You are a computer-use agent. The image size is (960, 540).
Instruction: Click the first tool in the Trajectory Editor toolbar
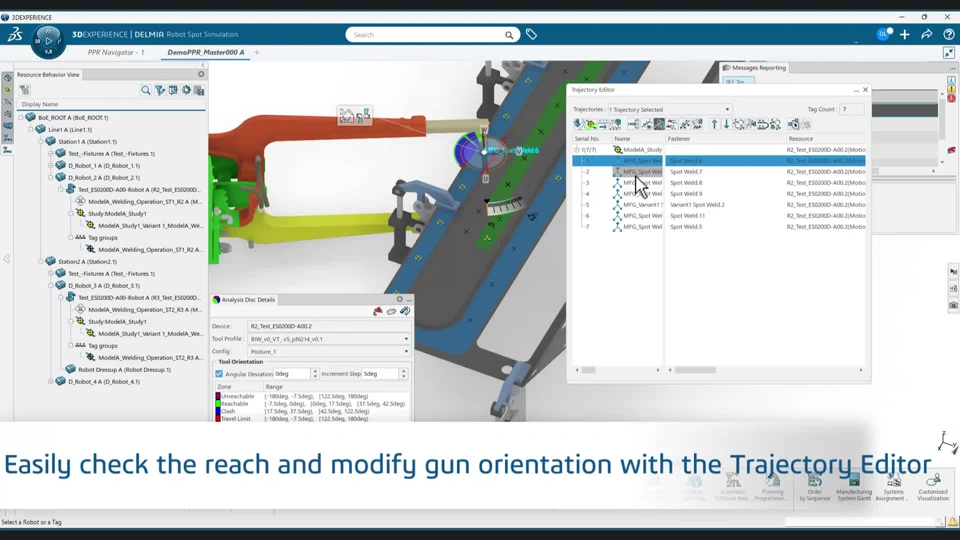[578, 124]
